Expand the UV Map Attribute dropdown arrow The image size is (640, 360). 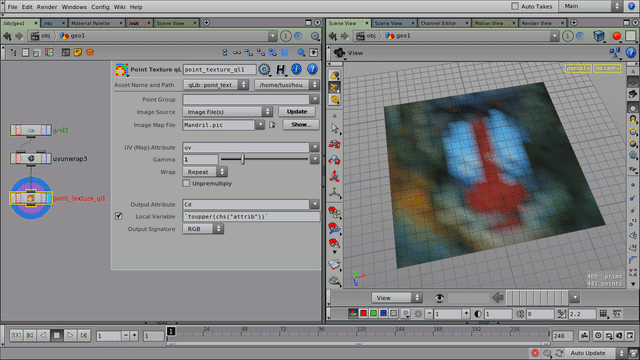[x=314, y=147]
